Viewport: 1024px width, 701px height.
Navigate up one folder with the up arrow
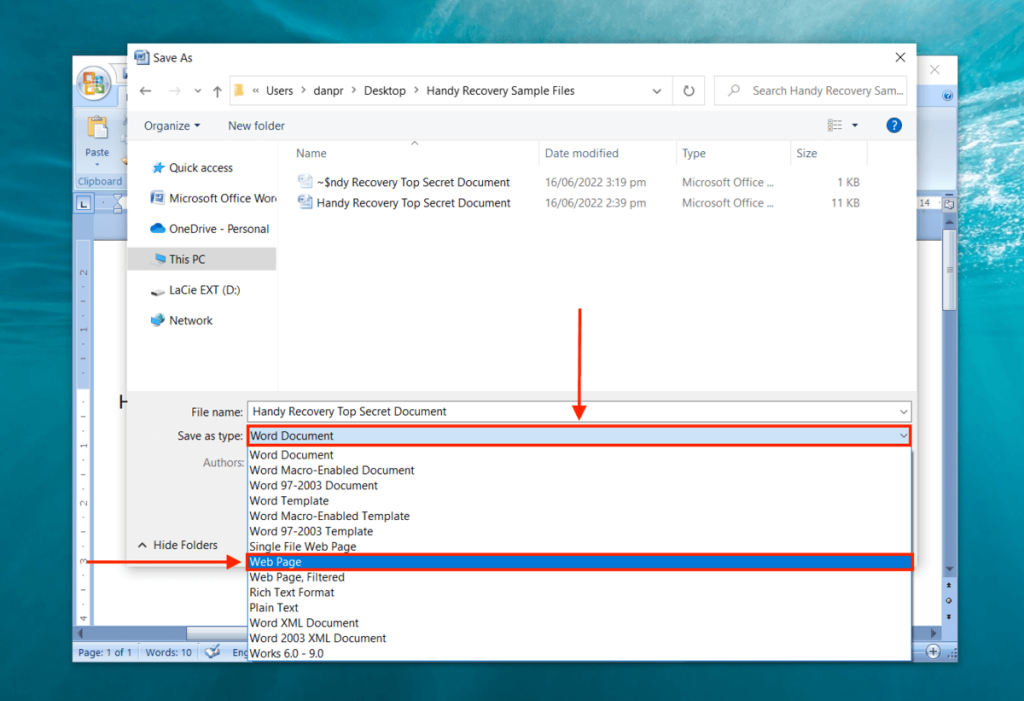pyautogui.click(x=217, y=90)
